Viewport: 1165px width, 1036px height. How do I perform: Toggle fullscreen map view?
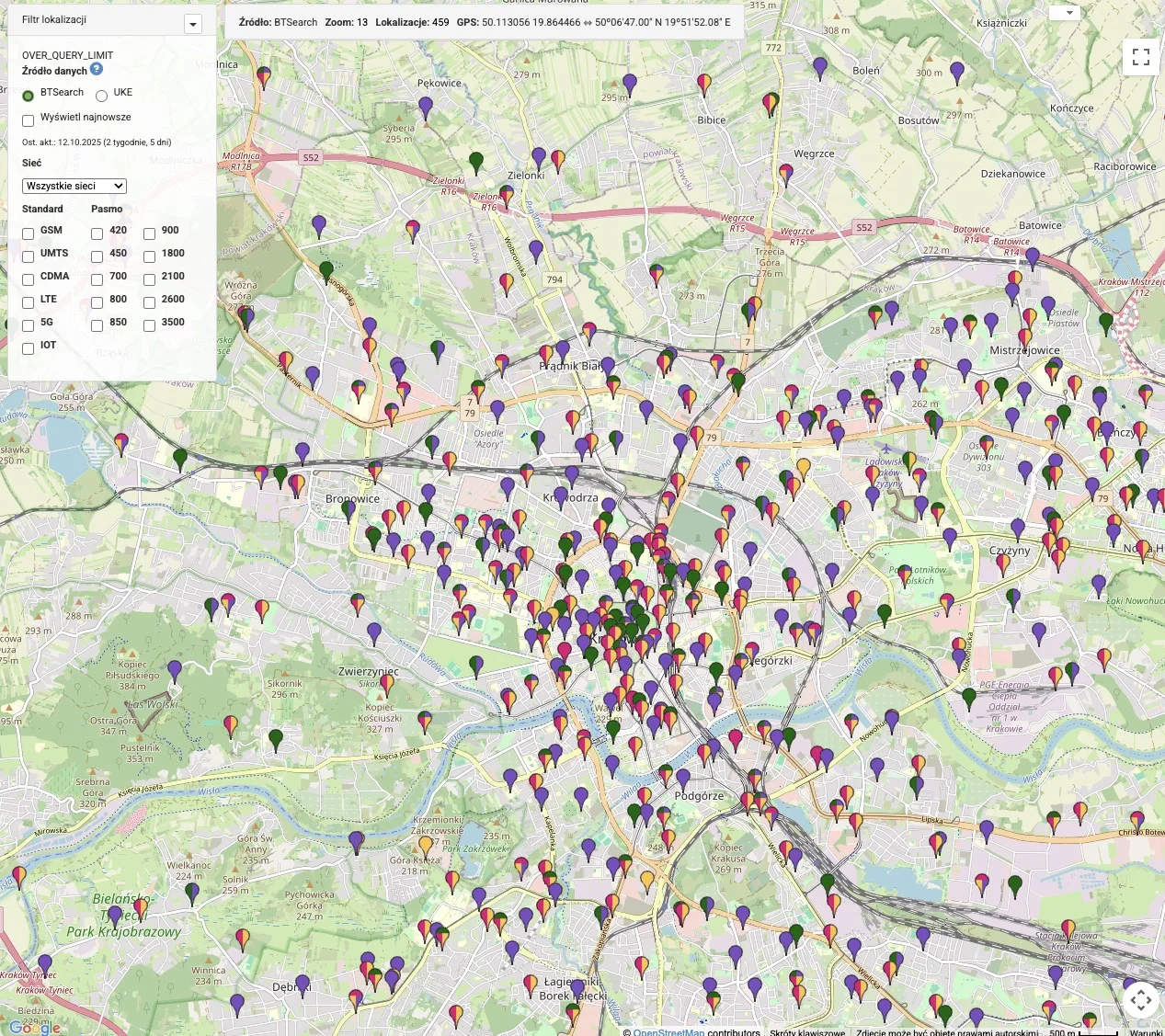(1141, 57)
